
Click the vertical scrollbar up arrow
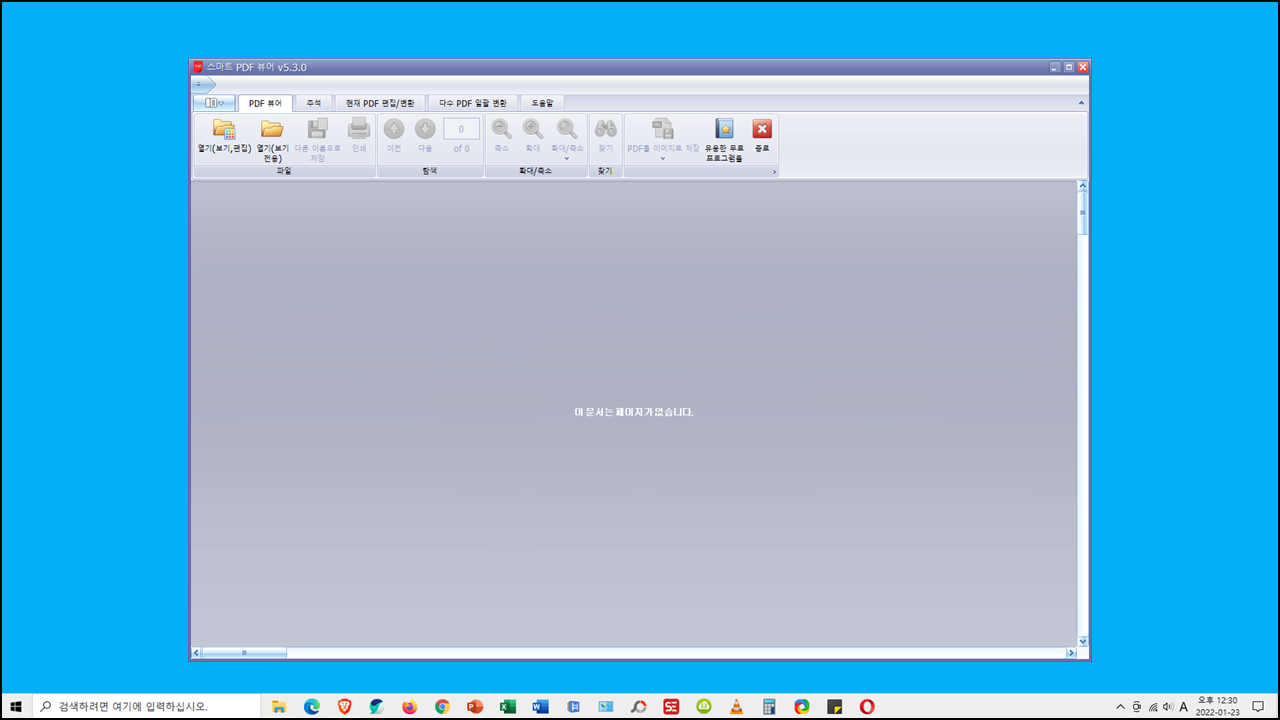click(1083, 186)
